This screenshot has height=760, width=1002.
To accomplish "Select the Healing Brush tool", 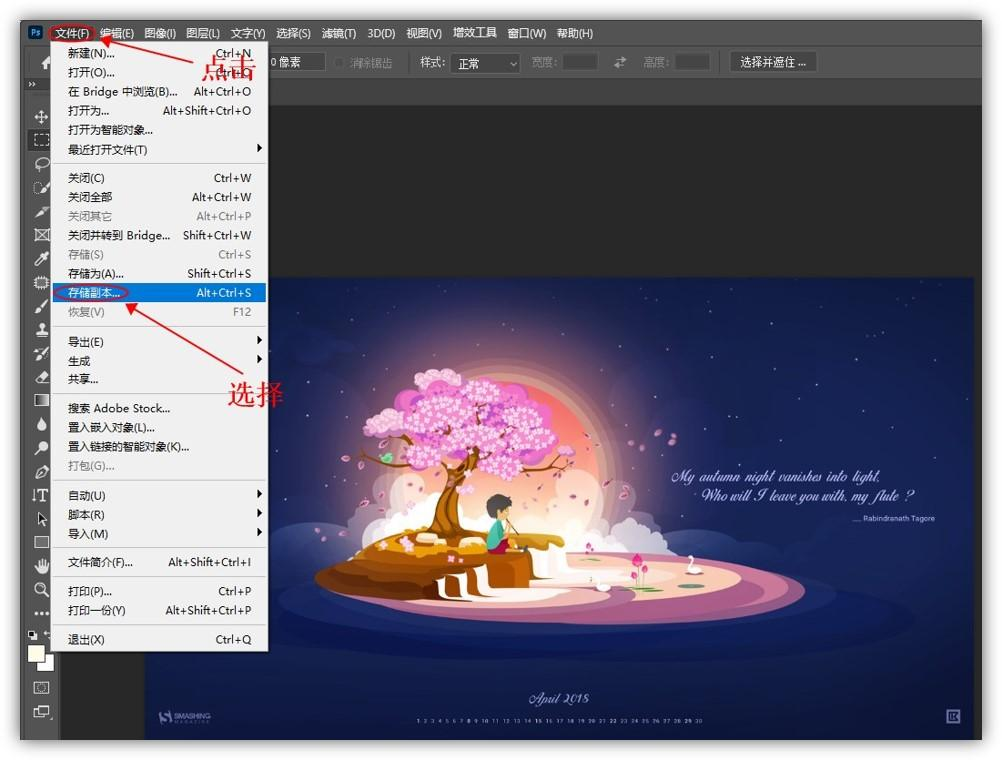I will (42, 282).
